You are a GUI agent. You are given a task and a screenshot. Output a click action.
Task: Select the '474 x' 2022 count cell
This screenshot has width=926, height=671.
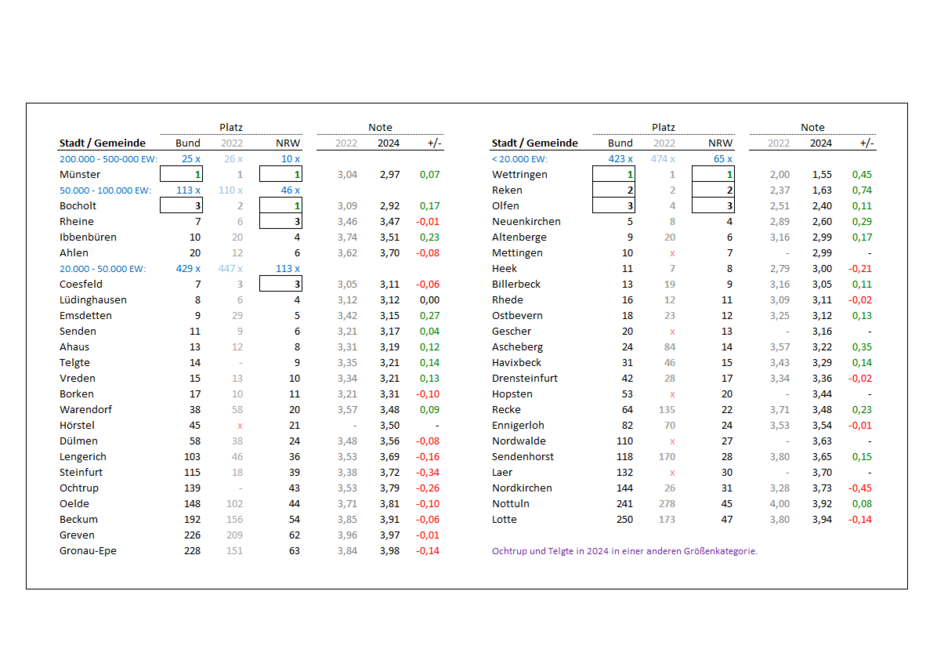(664, 159)
